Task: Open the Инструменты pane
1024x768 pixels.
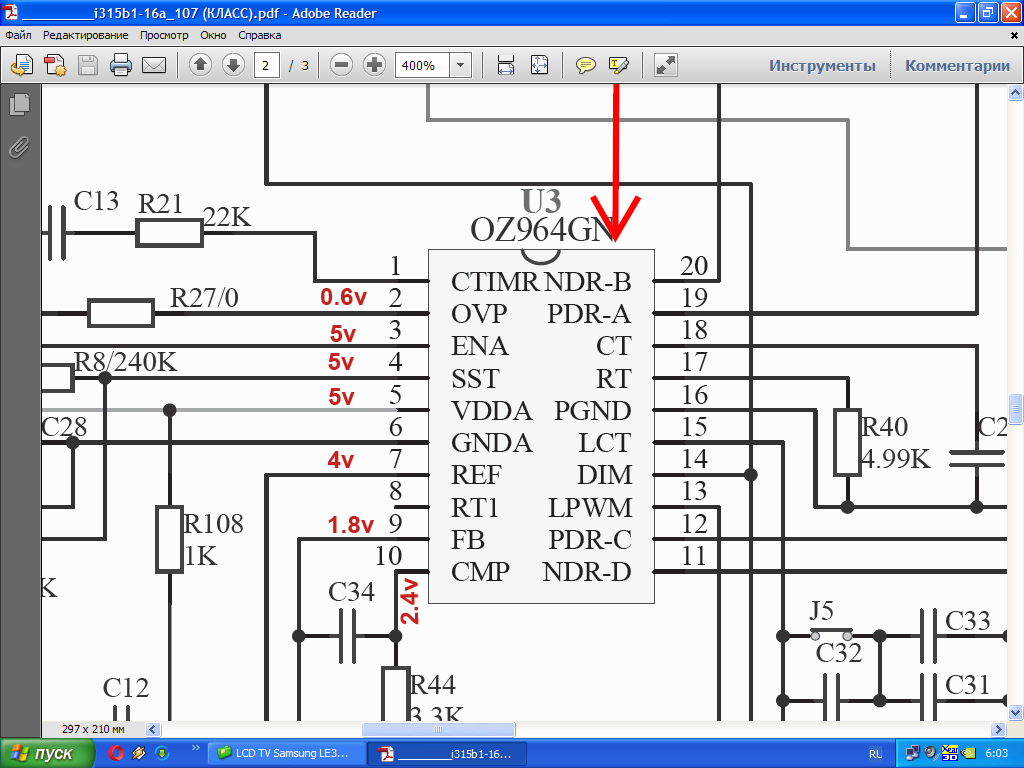Action: [x=822, y=66]
